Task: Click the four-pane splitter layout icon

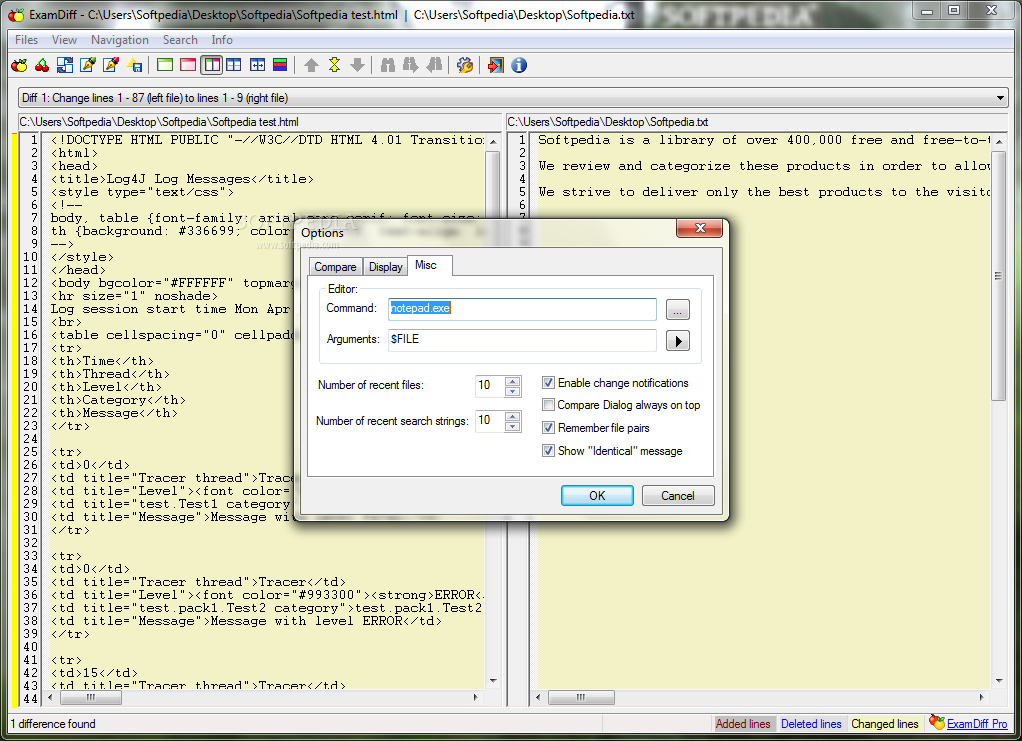Action: pyautogui.click(x=233, y=65)
